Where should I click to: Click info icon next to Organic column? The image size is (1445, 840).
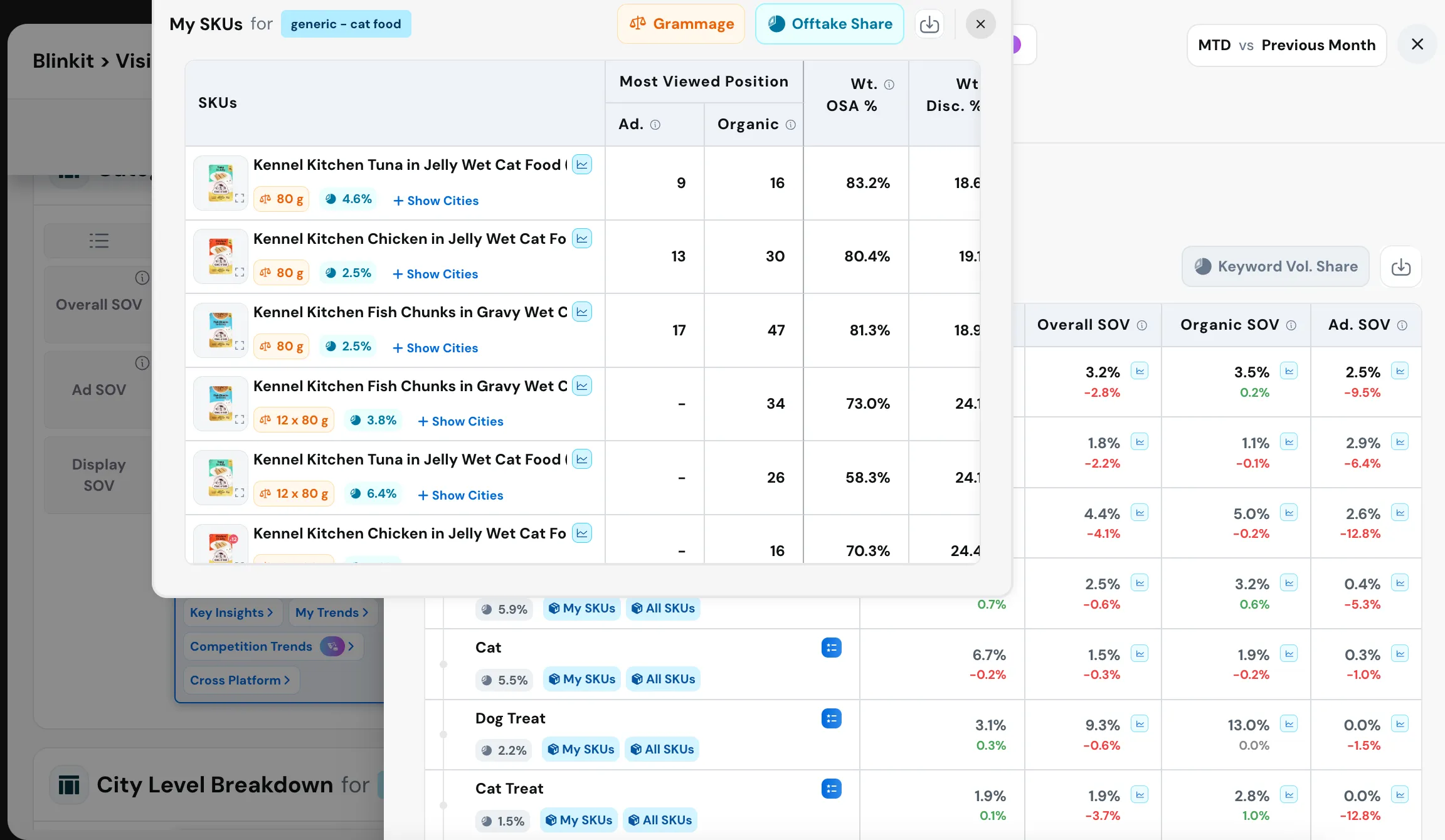click(x=790, y=125)
